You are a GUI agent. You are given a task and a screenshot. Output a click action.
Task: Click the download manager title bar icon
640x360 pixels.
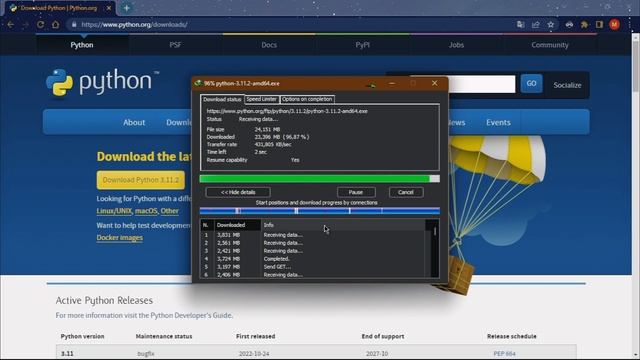[198, 83]
